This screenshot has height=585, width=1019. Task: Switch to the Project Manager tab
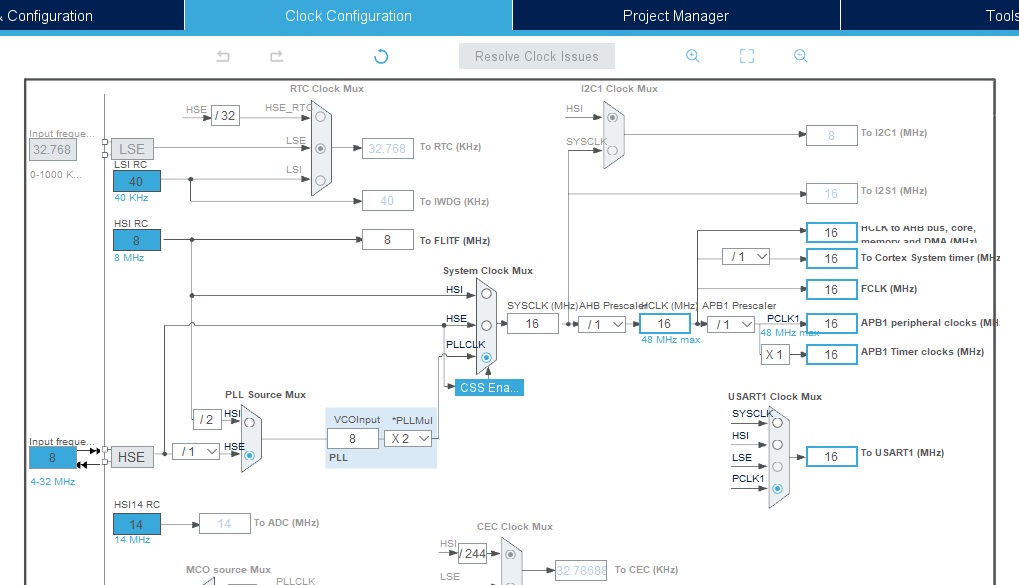click(675, 16)
